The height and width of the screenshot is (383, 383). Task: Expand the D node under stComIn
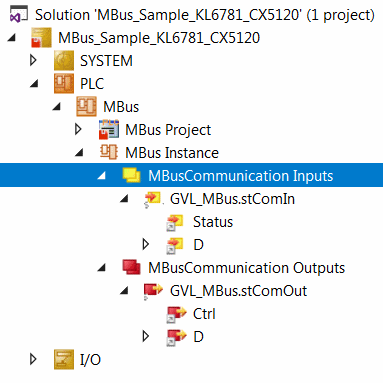pos(146,244)
